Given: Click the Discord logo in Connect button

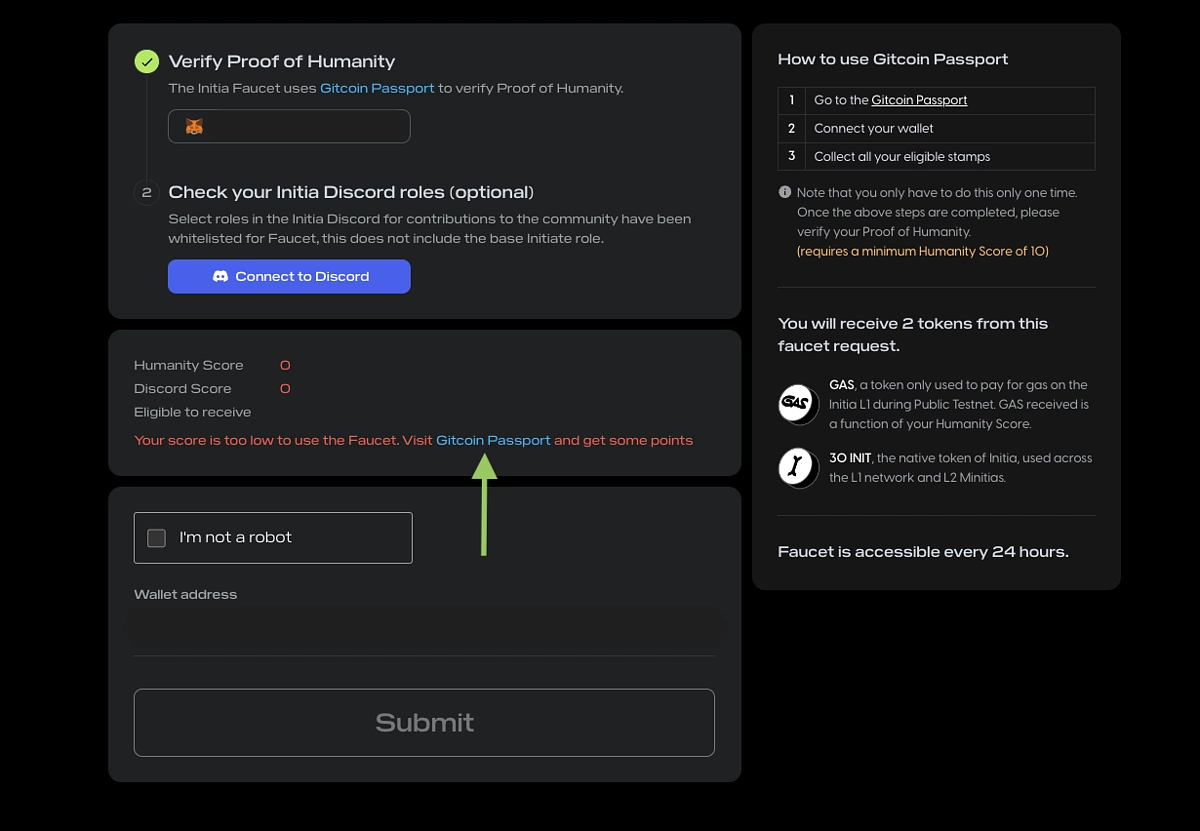Looking at the screenshot, I should coord(221,277).
